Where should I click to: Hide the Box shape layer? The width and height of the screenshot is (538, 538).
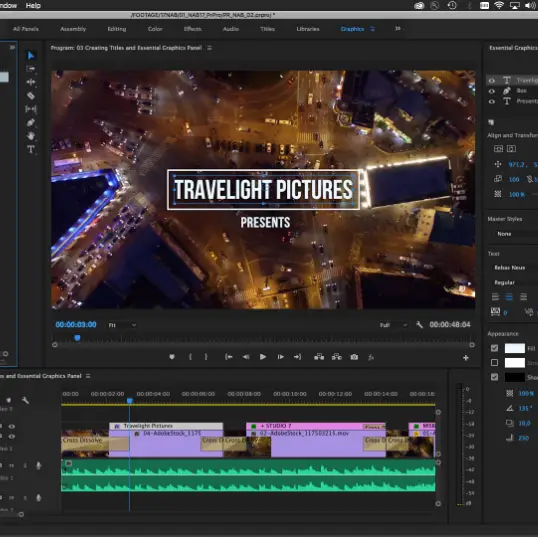[x=492, y=91]
